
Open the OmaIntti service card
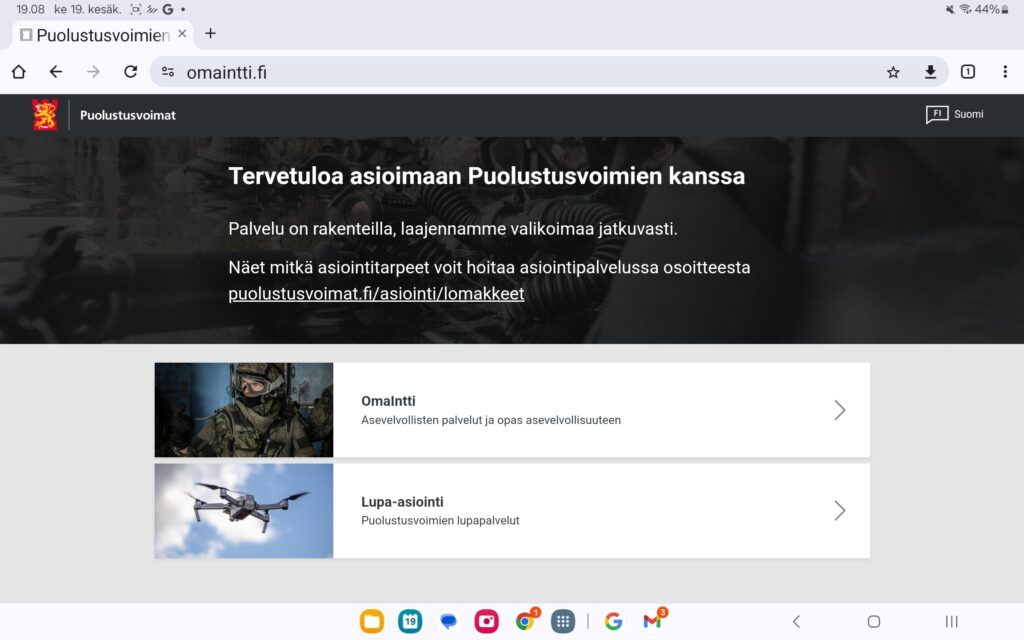tap(600, 410)
